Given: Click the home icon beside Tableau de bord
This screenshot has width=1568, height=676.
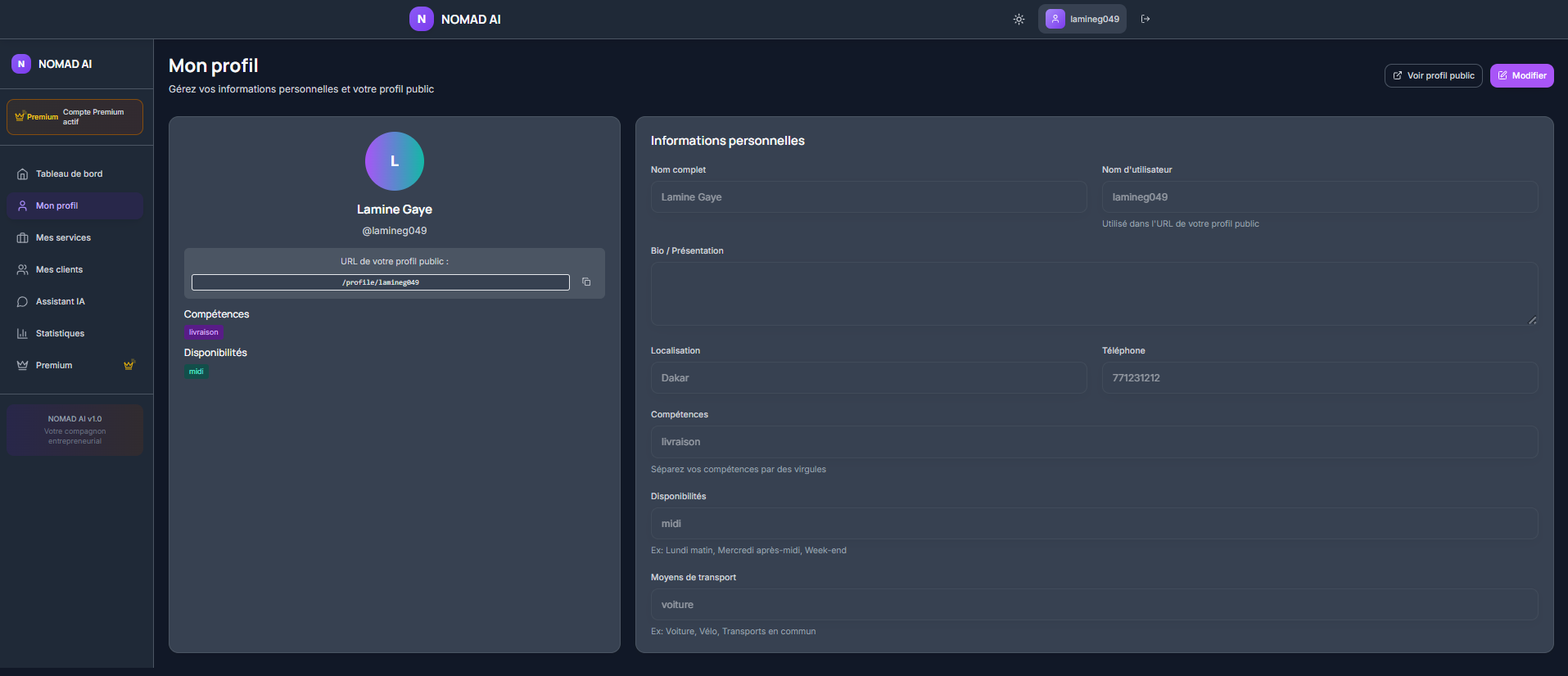Looking at the screenshot, I should coord(22,174).
